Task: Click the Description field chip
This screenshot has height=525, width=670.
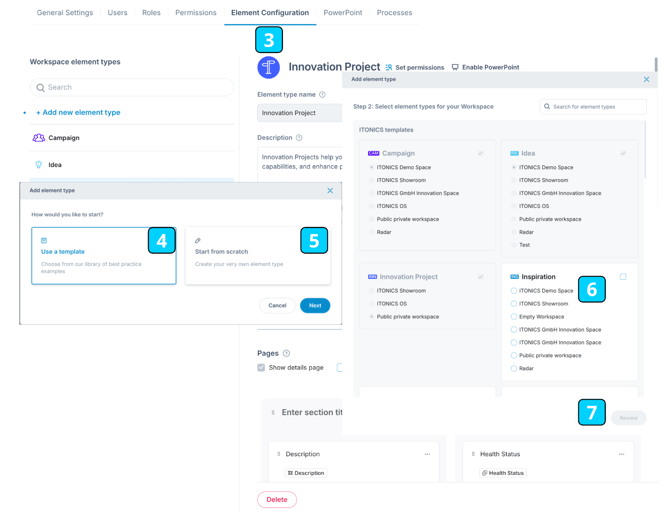Action: (x=306, y=473)
